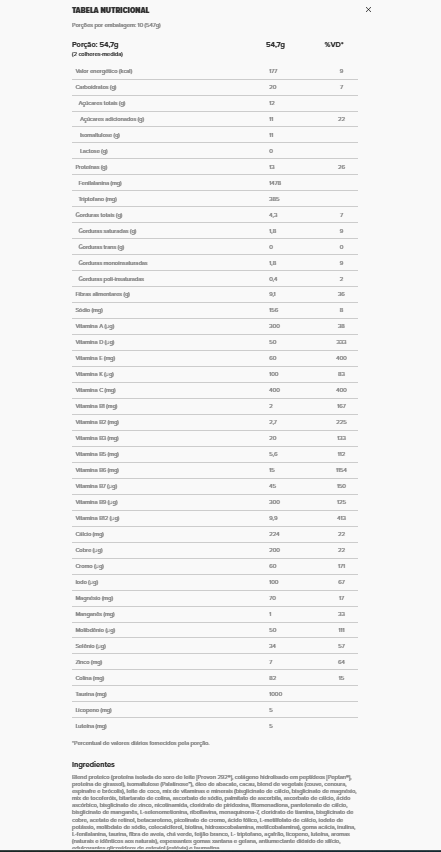441x852 pixels.
Task: Select the Taurina row value 1000
Action: coord(275,694)
